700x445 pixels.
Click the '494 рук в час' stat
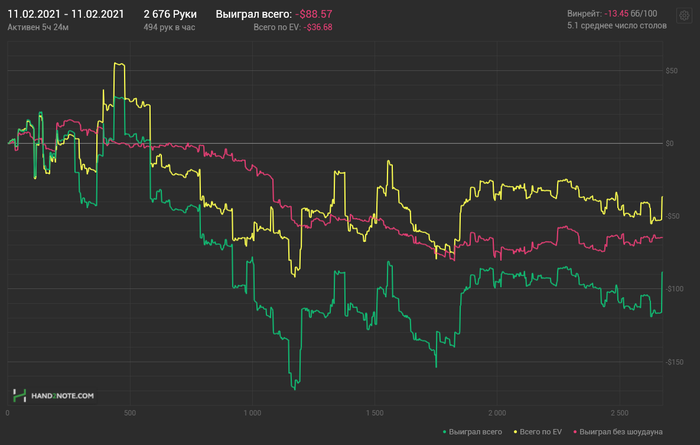point(171,27)
